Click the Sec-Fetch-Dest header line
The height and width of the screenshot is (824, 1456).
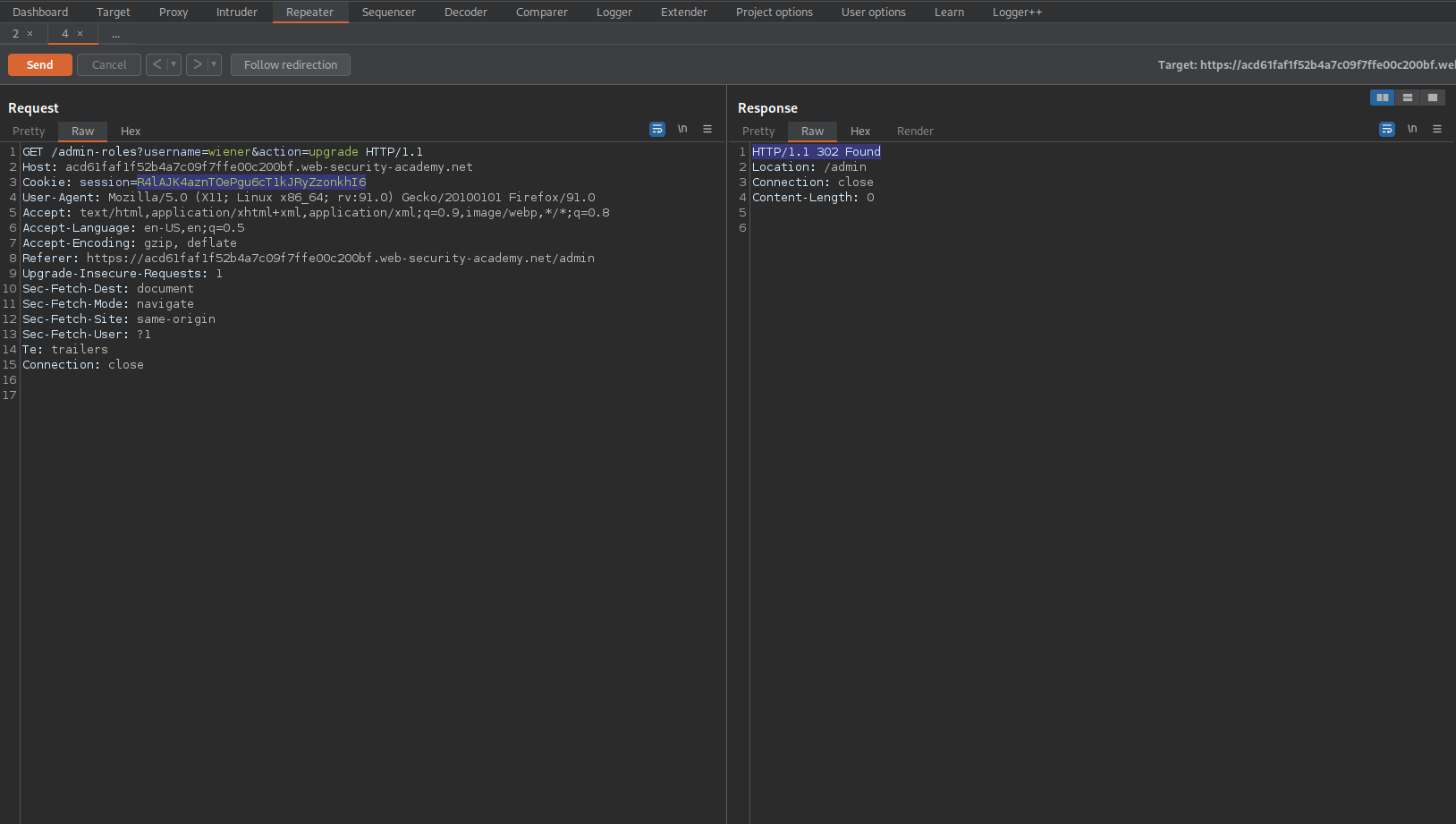[x=108, y=289]
